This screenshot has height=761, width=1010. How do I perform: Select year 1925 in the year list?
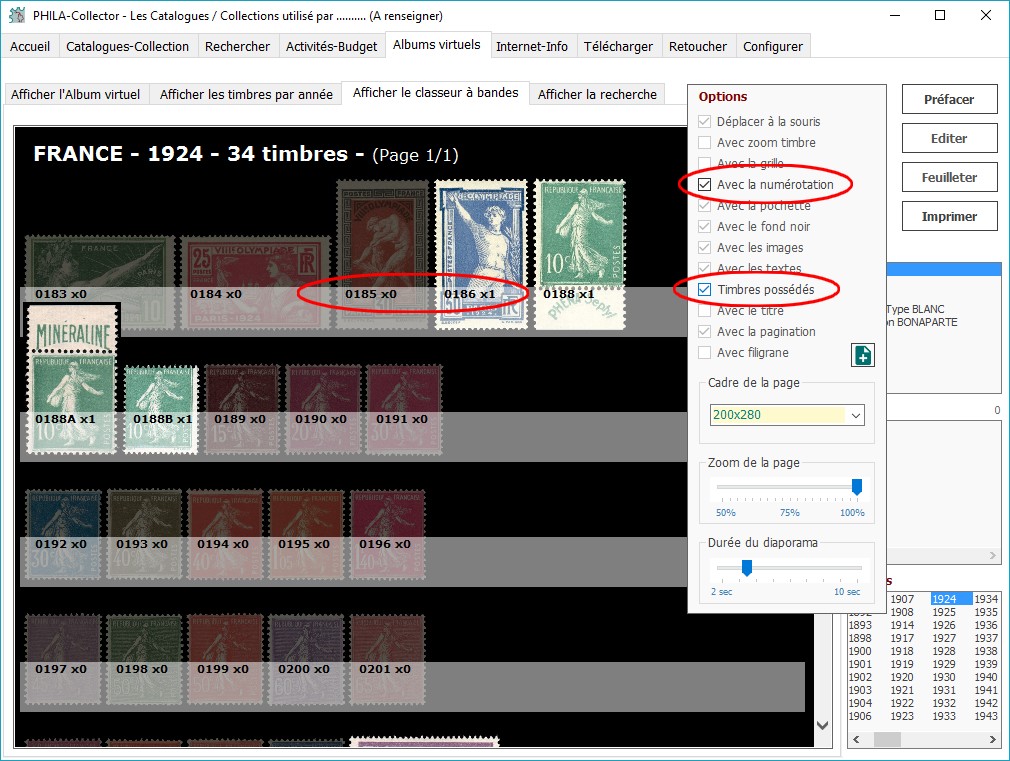tap(943, 612)
